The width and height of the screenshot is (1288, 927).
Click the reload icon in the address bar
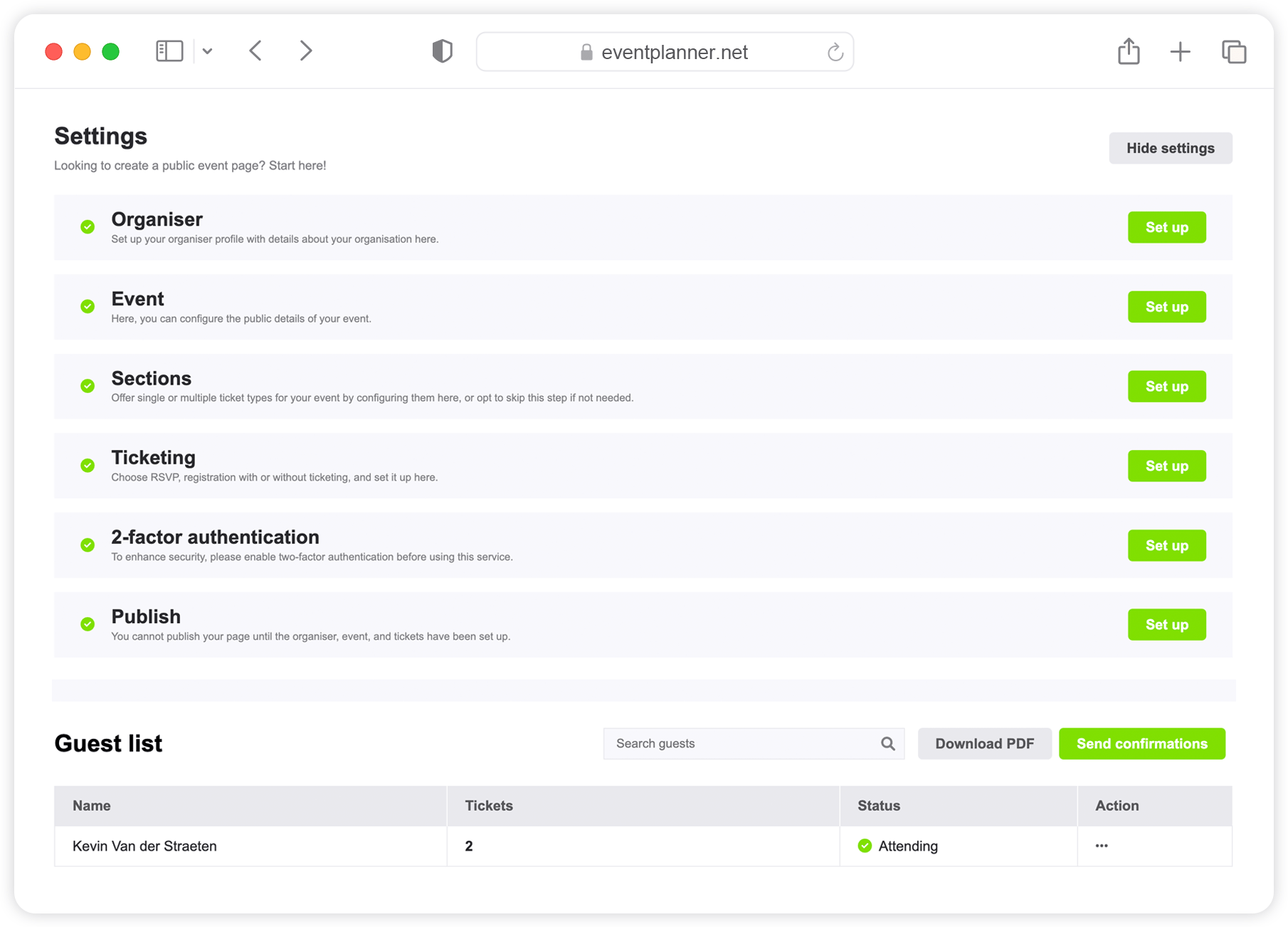834,51
